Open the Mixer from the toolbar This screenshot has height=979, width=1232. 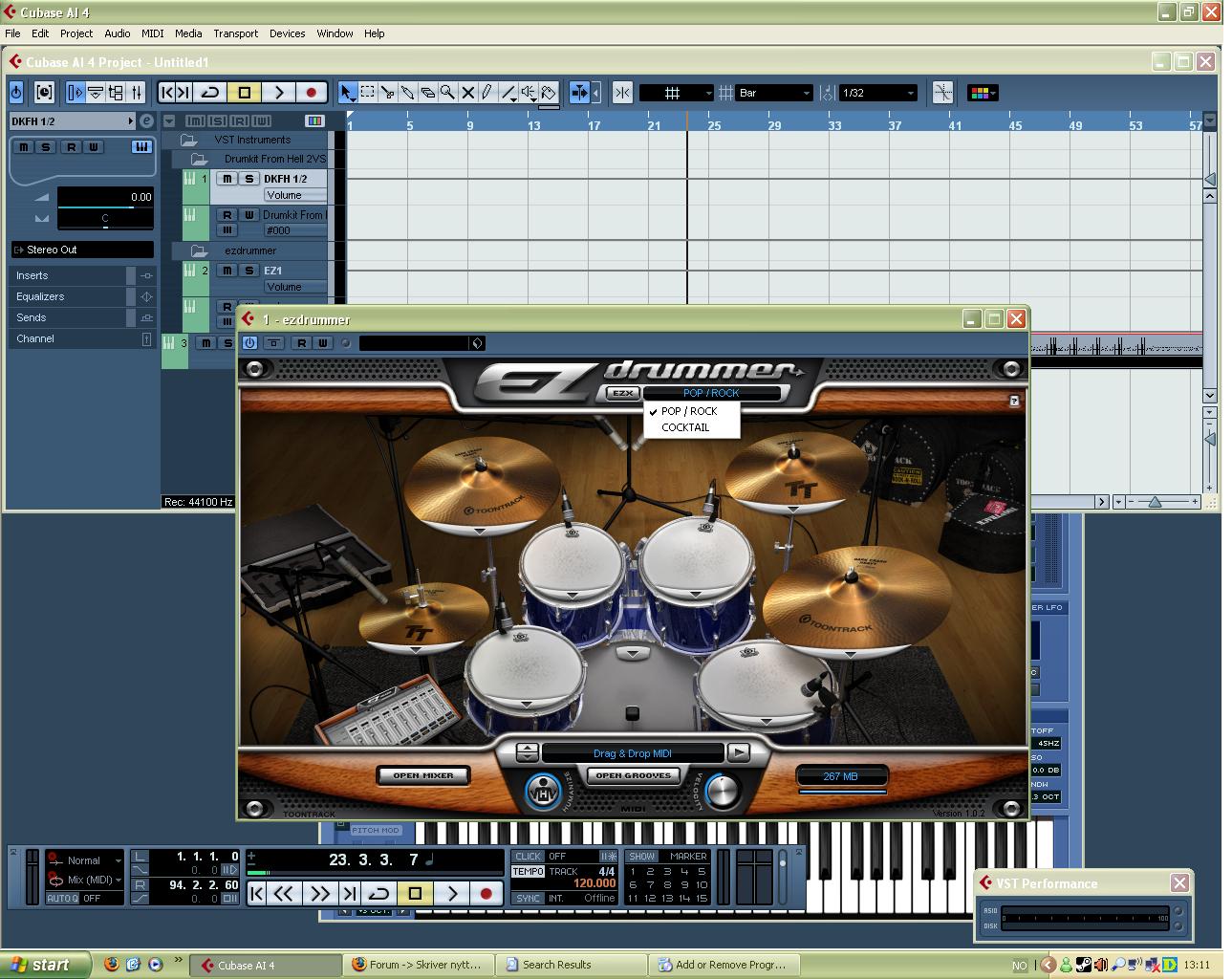[137, 93]
